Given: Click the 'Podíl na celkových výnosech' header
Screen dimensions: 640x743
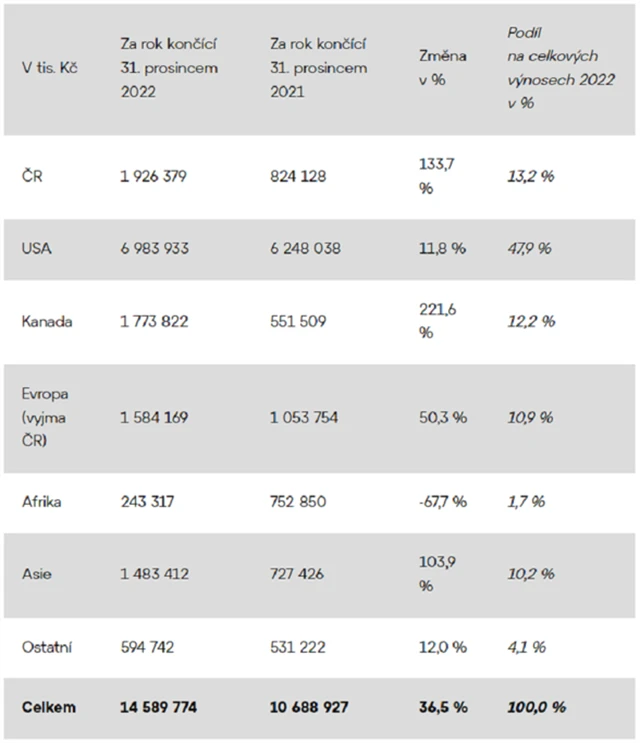Looking at the screenshot, I should click(x=553, y=68).
